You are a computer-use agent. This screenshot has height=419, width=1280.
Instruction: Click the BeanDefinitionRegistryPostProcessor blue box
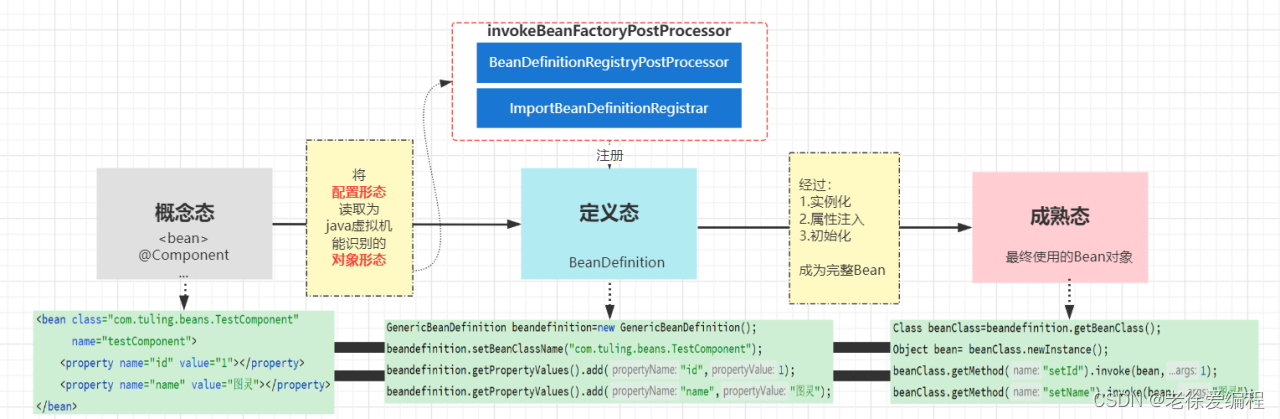pyautogui.click(x=609, y=62)
